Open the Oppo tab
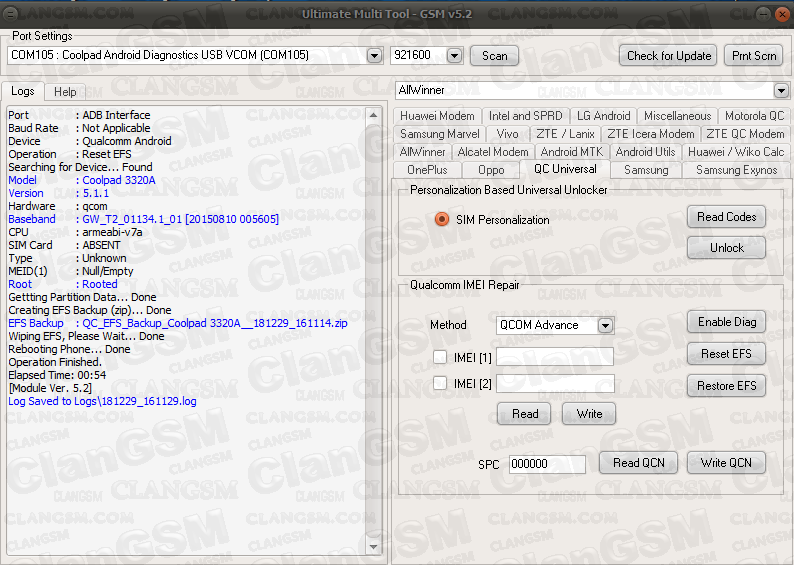The image size is (794, 565). (x=491, y=170)
